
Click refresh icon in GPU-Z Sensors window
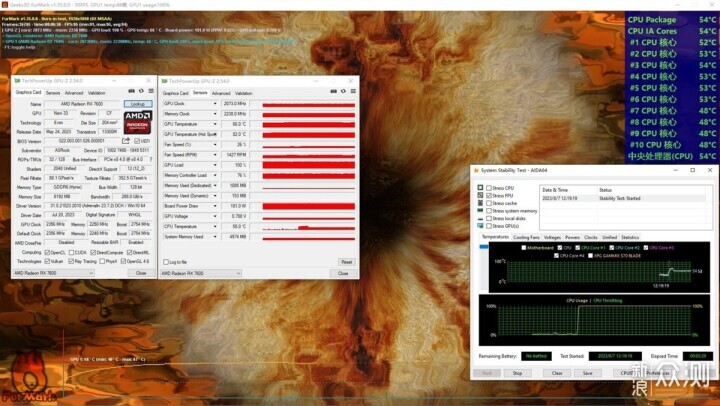click(x=343, y=91)
